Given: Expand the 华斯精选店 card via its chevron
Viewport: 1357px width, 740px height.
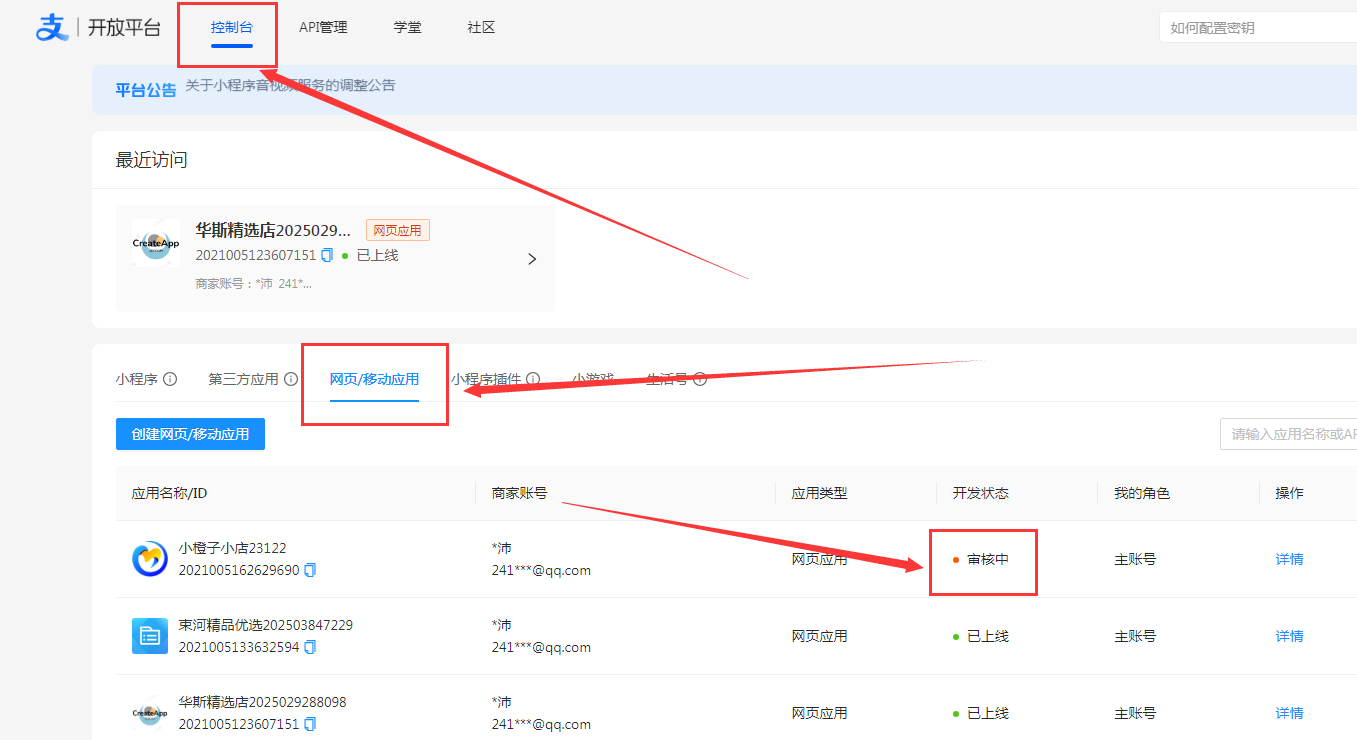Looking at the screenshot, I should pyautogui.click(x=532, y=258).
